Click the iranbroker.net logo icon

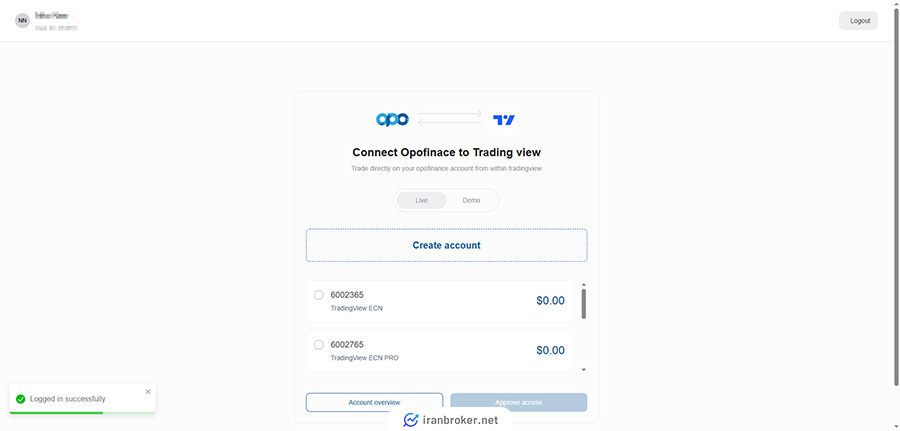coord(410,420)
